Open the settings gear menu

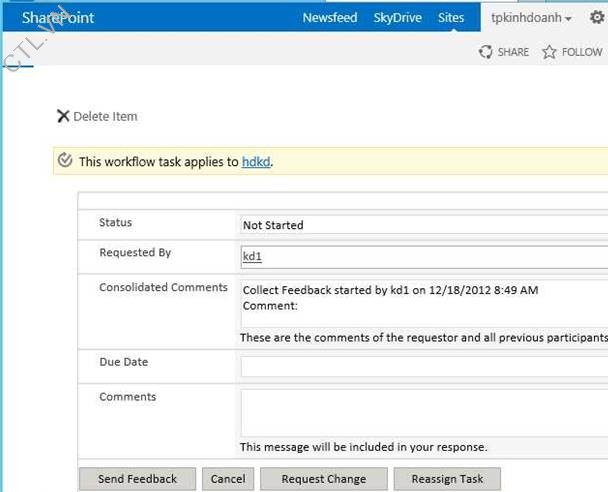(x=597, y=17)
